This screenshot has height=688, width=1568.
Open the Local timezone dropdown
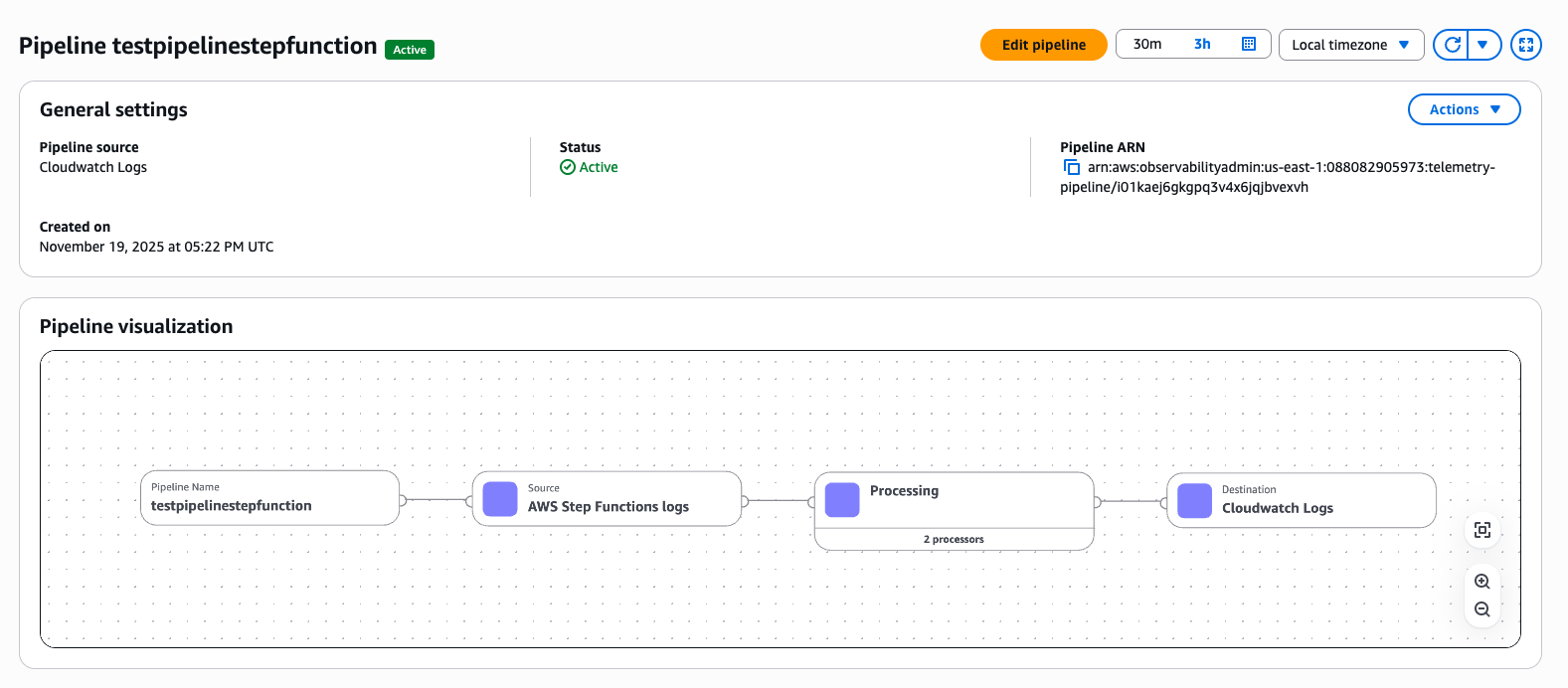pyautogui.click(x=1350, y=45)
